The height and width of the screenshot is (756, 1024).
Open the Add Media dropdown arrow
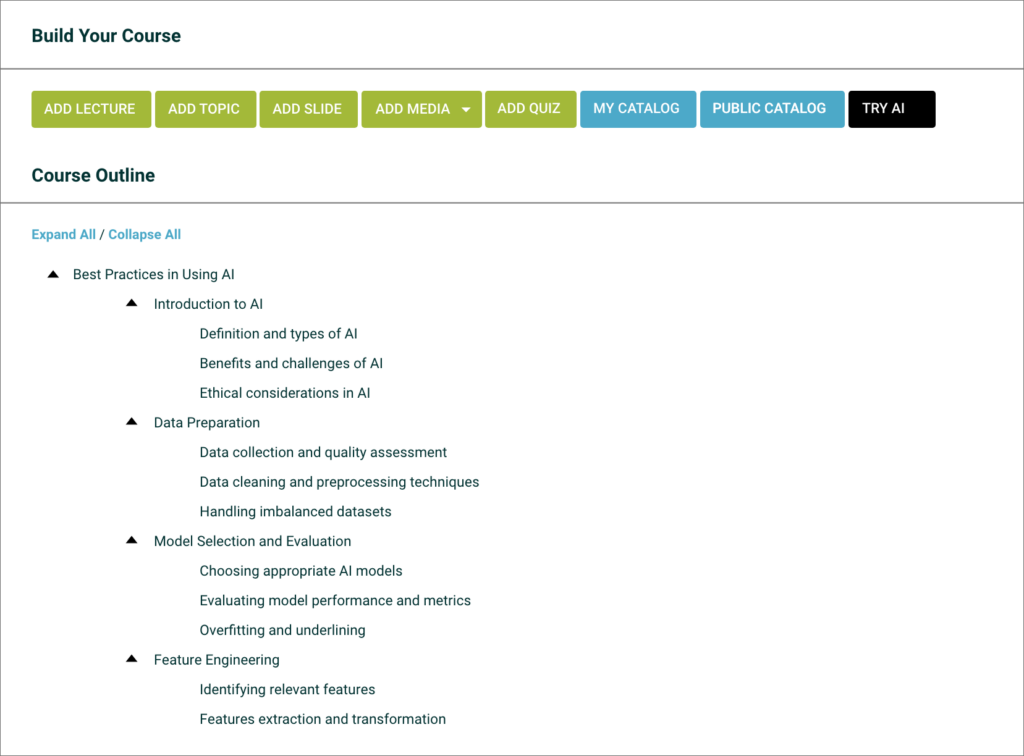click(466, 110)
